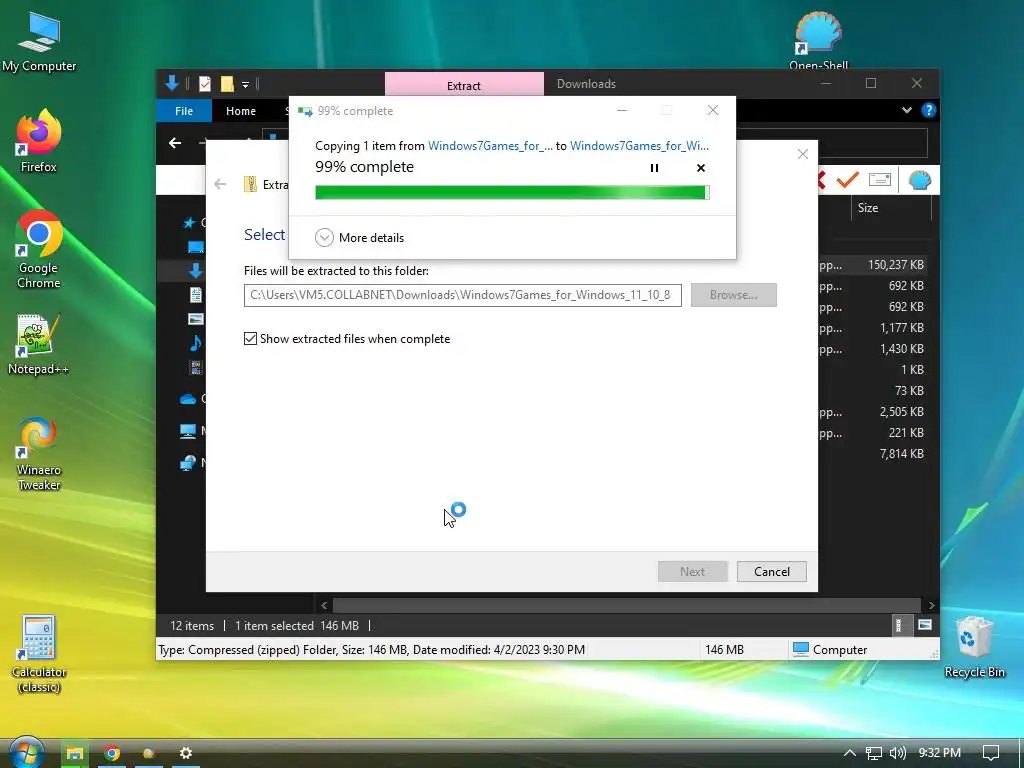Click the horizontal scrollbar in Explorer
The height and width of the screenshot is (768, 1024).
[x=627, y=605]
